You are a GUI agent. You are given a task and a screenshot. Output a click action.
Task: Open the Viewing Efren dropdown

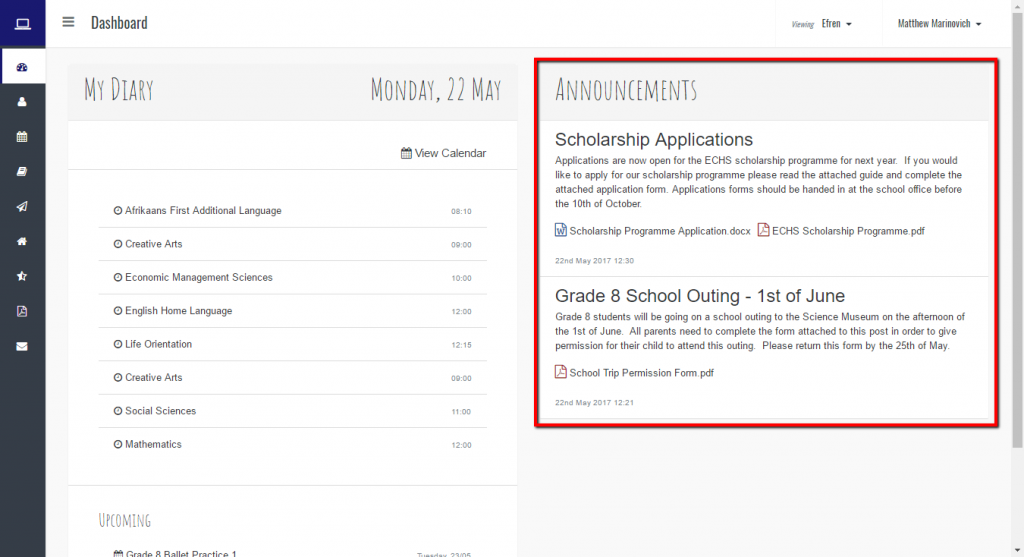pyautogui.click(x=822, y=24)
